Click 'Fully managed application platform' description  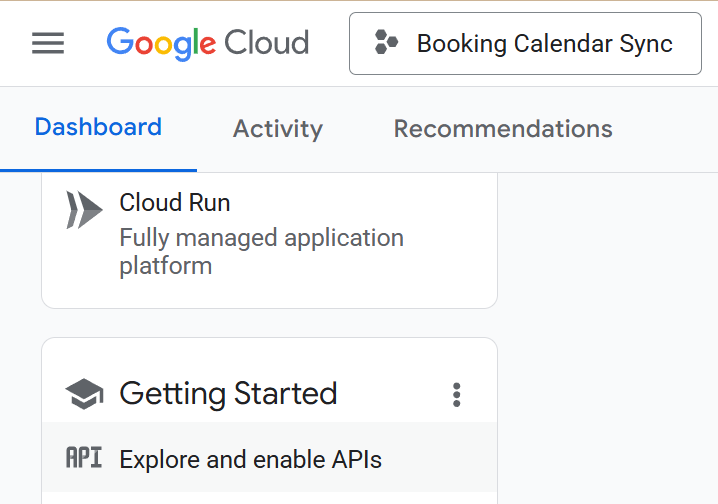pos(261,252)
